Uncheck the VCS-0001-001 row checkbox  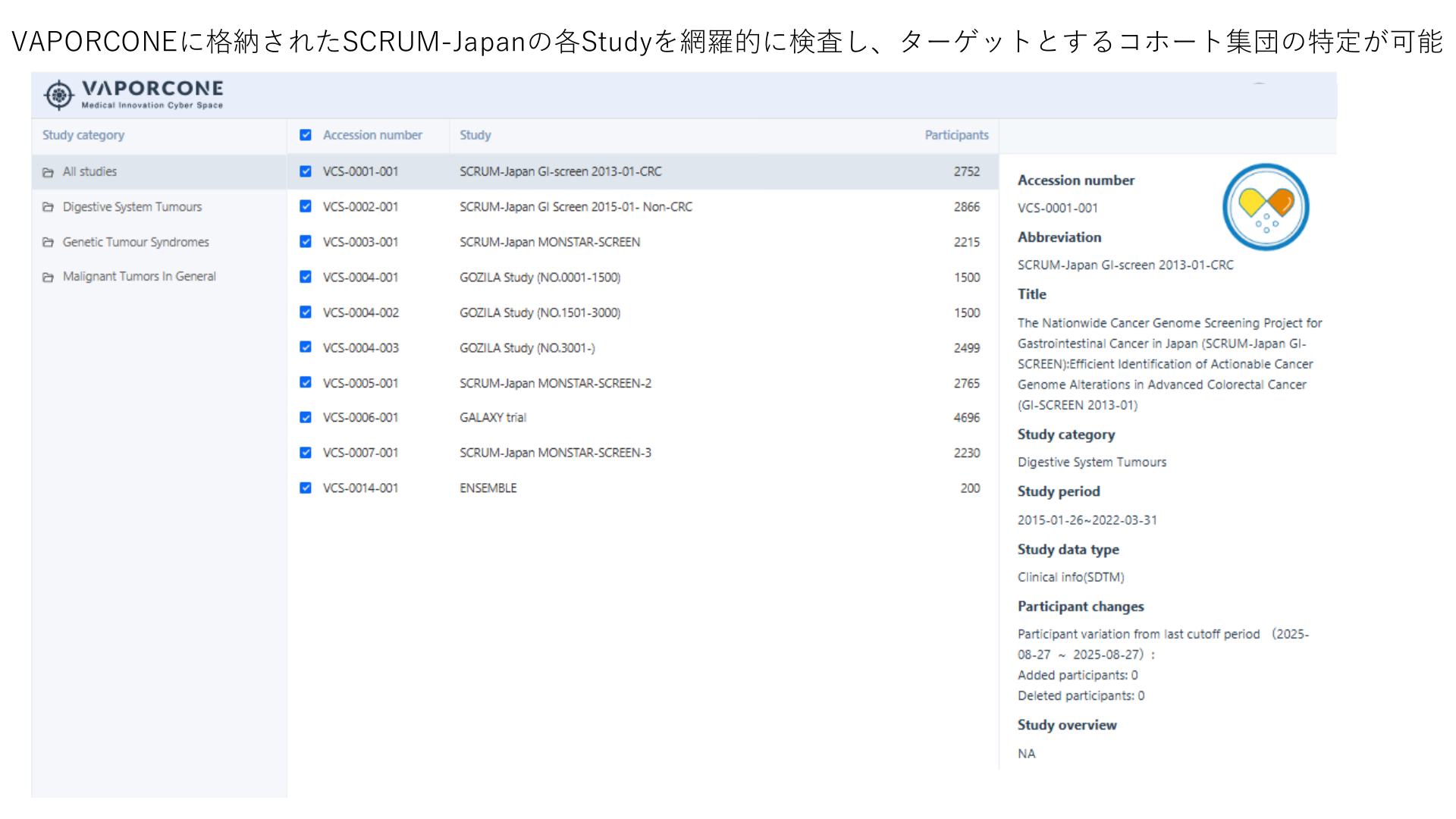coord(306,171)
